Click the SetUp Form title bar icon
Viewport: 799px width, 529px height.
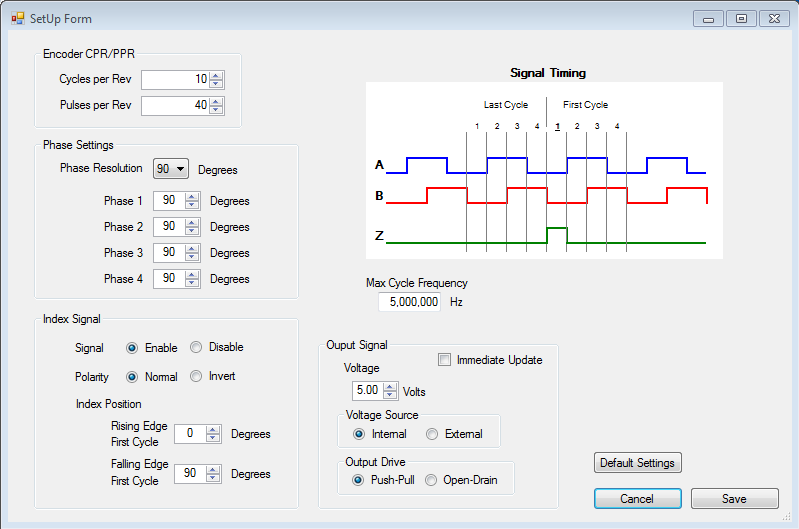[x=17, y=18]
